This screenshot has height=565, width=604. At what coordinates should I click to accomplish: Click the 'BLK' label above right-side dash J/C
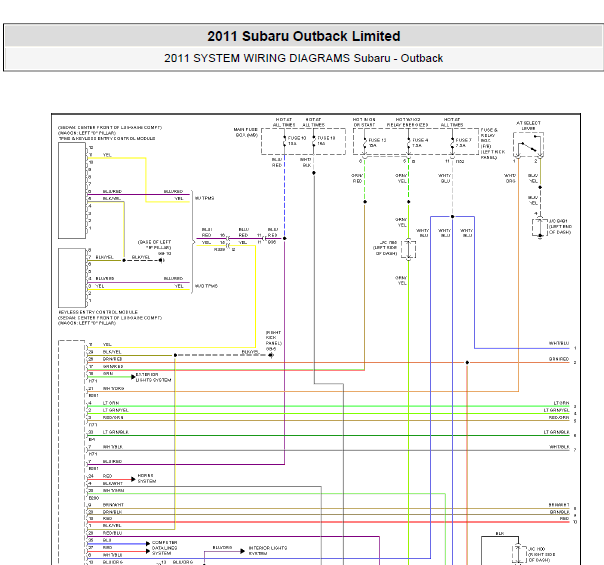[500, 533]
